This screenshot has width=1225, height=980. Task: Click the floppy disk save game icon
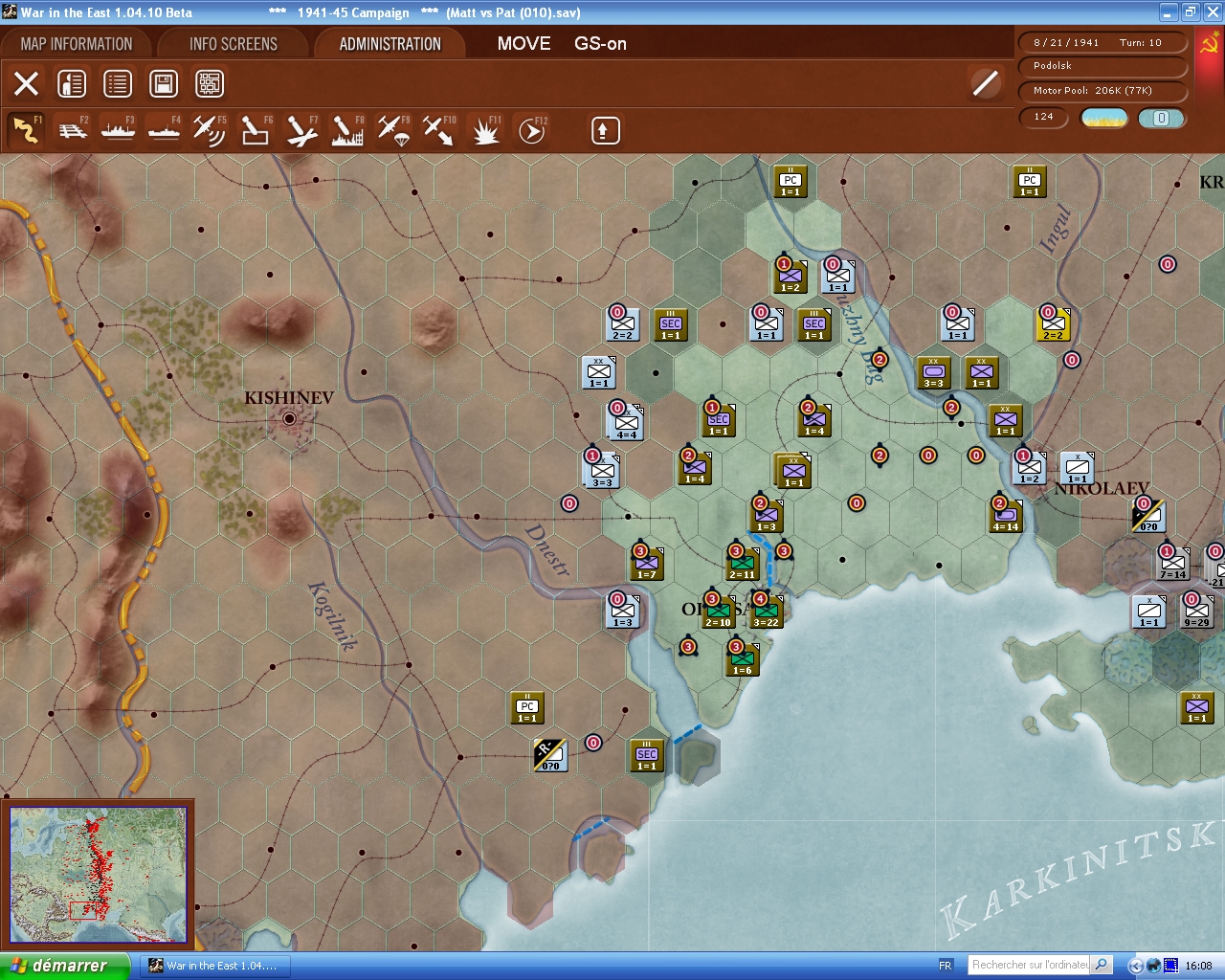pyautogui.click(x=164, y=83)
